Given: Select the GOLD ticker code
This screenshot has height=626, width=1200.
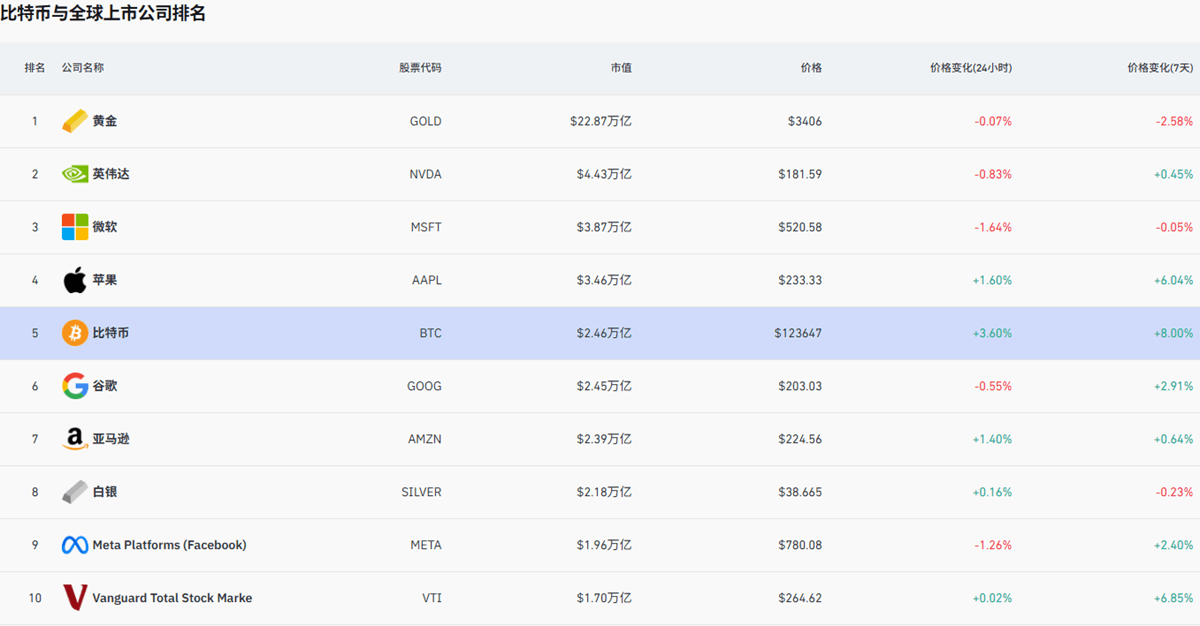Looking at the screenshot, I should (425, 121).
